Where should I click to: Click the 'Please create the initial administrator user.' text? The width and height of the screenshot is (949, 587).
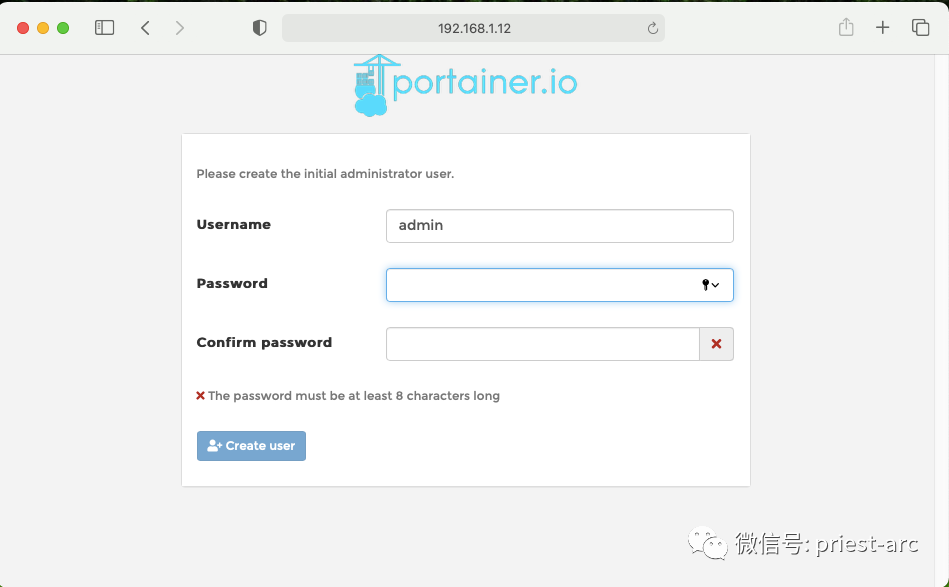point(325,174)
